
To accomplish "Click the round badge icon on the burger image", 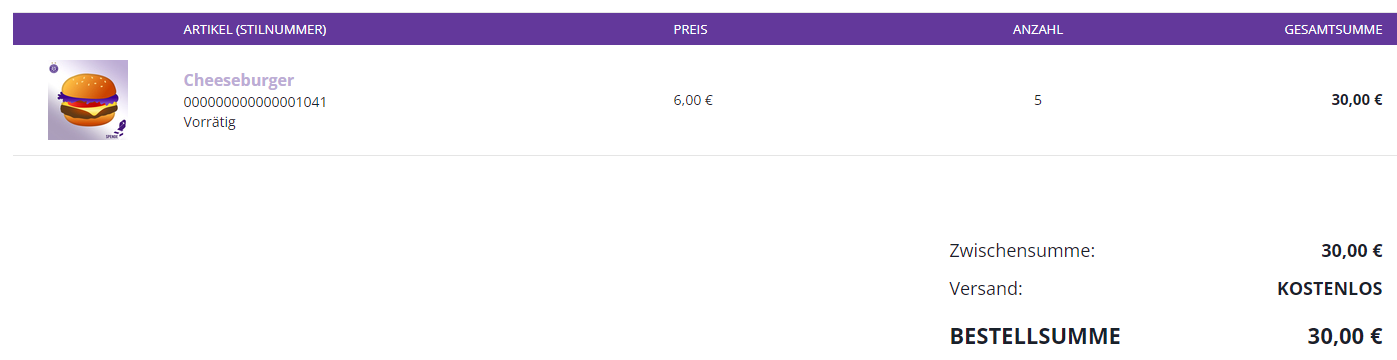I will (x=53, y=68).
